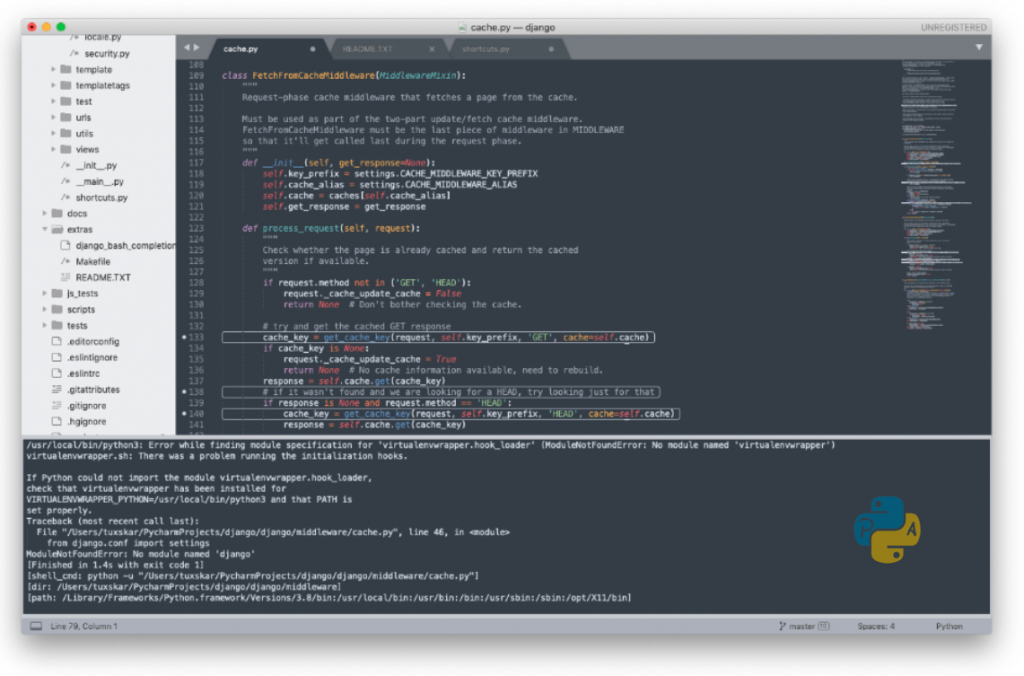Open shortcuts.py in the sidebar
1024x676 pixels.
pos(101,198)
